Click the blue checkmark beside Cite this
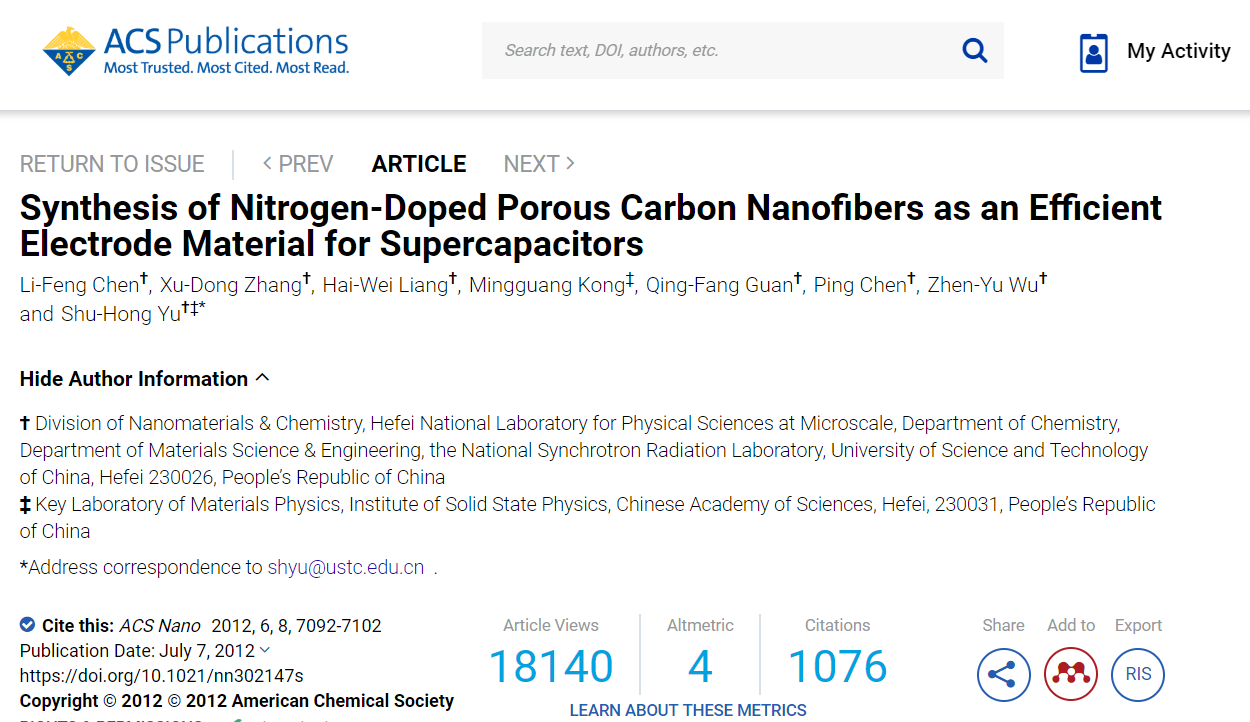The width and height of the screenshot is (1250, 722). pyautogui.click(x=27, y=625)
